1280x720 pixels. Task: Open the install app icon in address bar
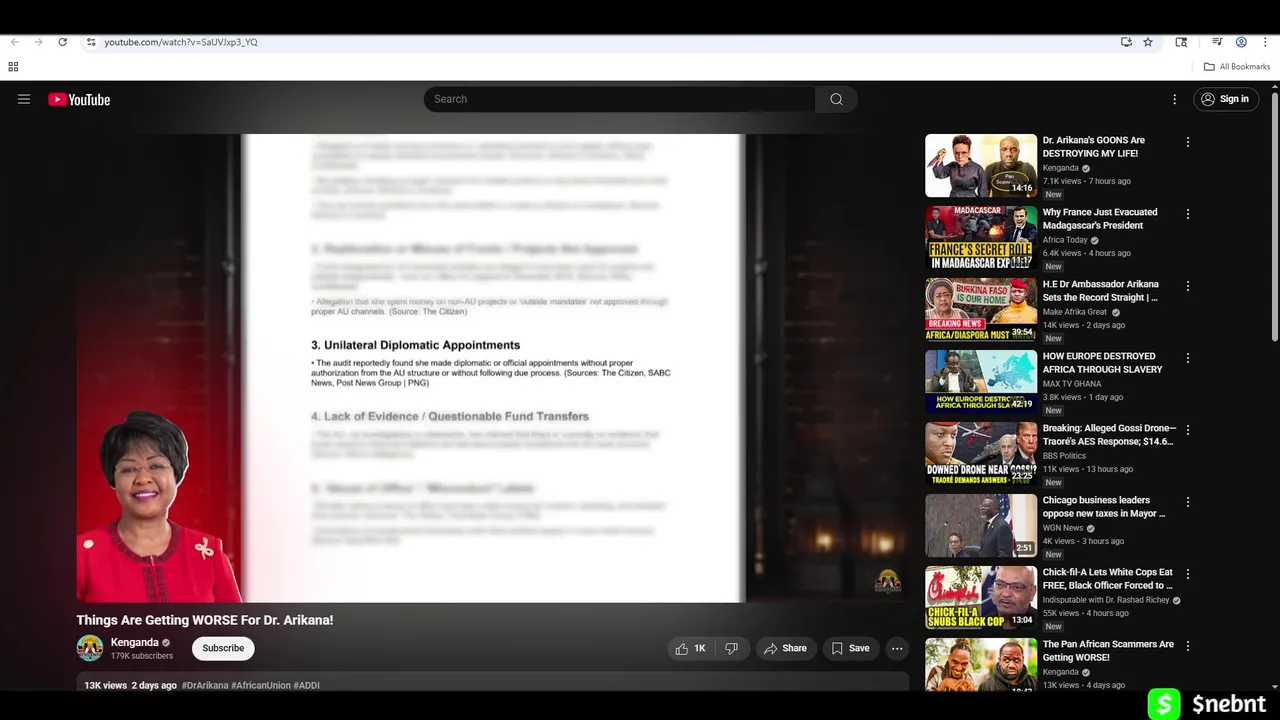1126,42
